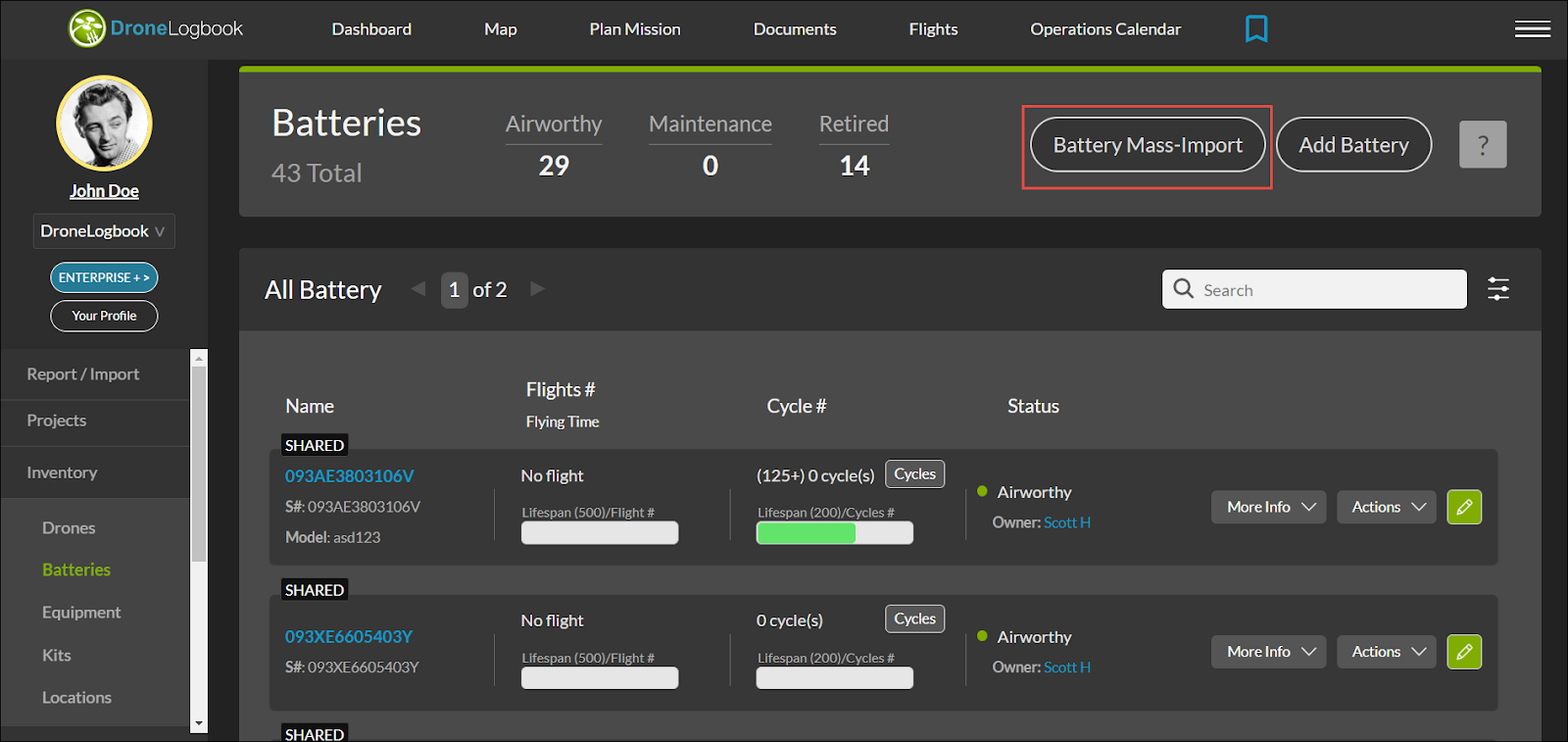Open battery link 093XE6605403Y

coord(349,637)
